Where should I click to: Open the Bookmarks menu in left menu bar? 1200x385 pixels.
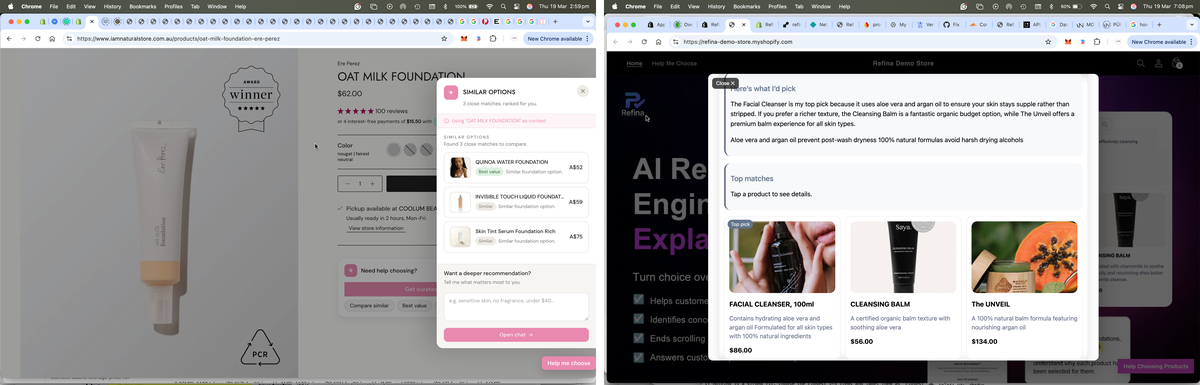(142, 6)
